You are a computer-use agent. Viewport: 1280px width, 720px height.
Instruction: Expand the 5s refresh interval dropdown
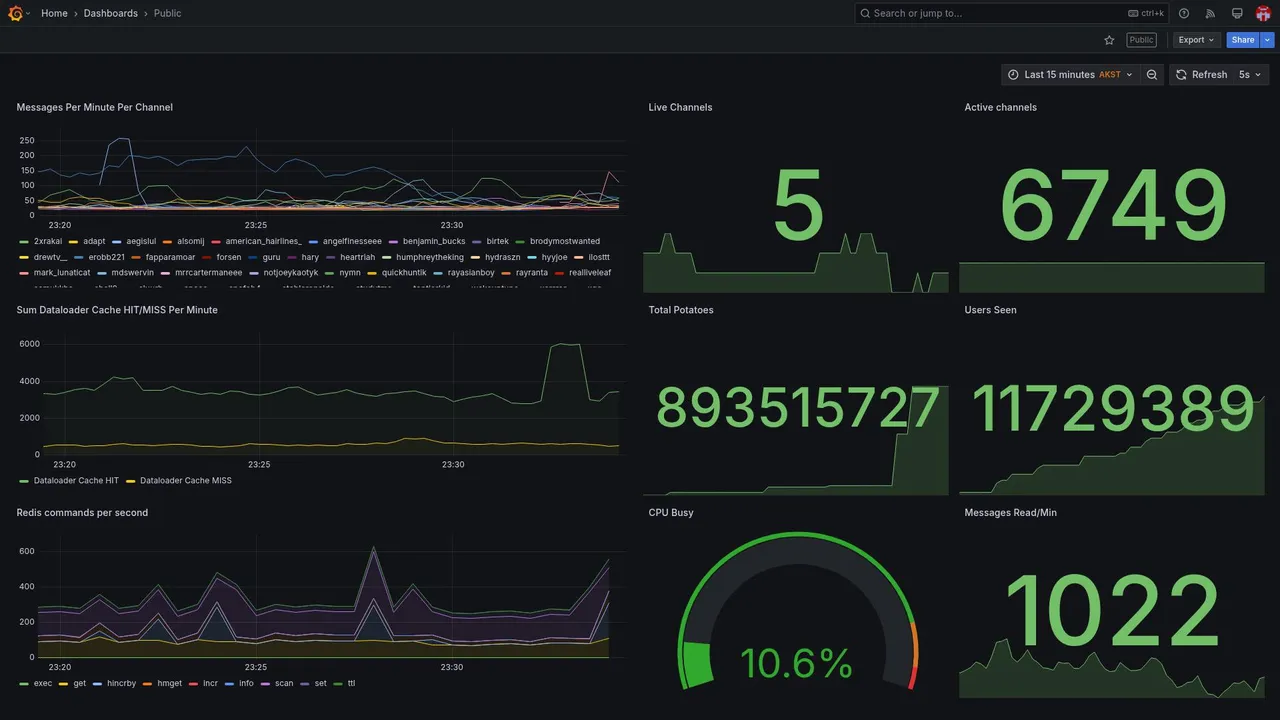click(x=1250, y=75)
